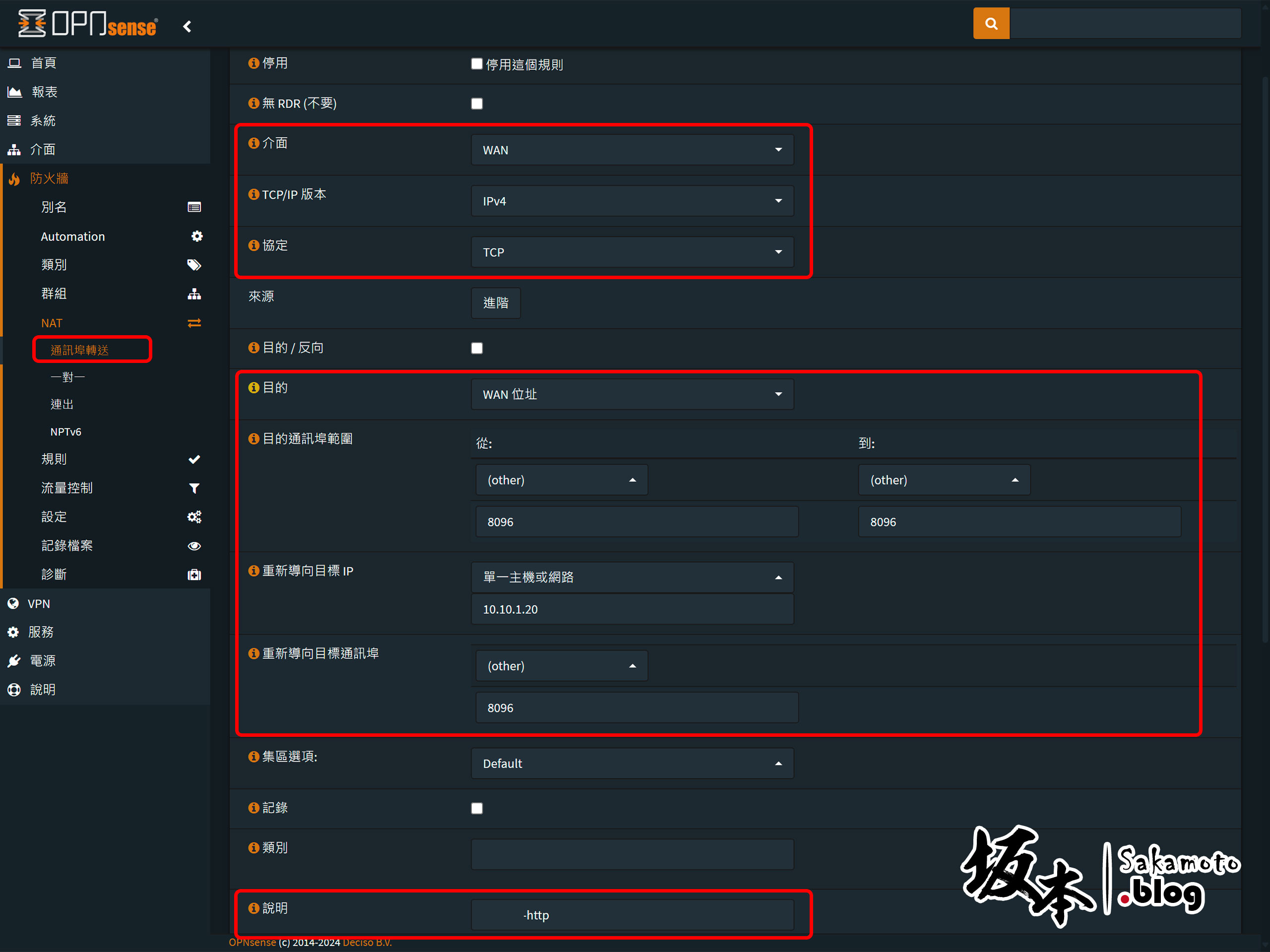This screenshot has width=1270, height=952.
Task: Click the redirect IP field 10.10.1.20
Action: (632, 609)
